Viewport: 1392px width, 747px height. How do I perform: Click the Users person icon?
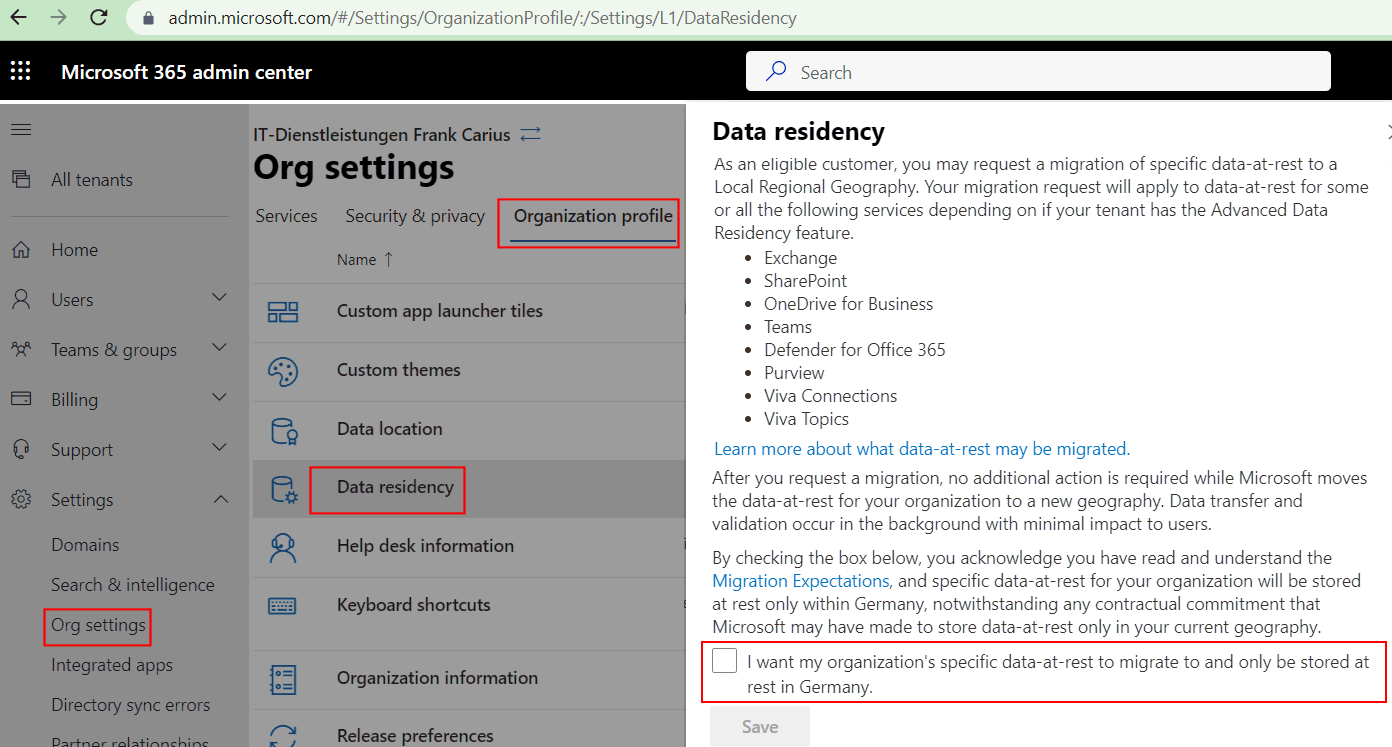pos(21,299)
